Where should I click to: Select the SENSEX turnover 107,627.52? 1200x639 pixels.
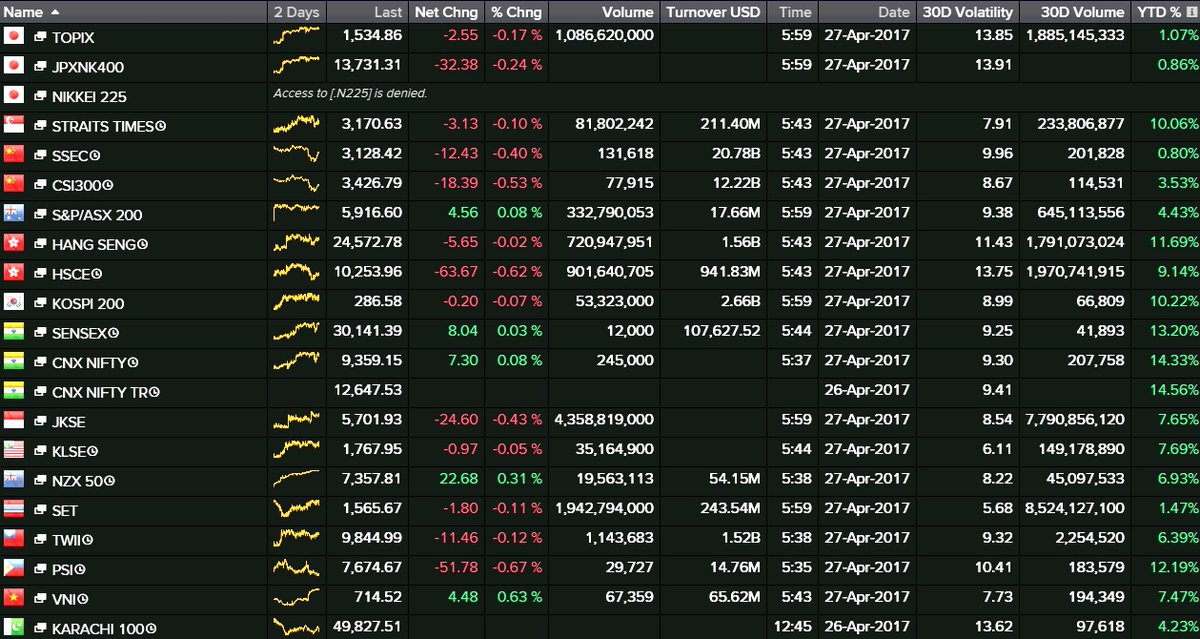click(720, 332)
